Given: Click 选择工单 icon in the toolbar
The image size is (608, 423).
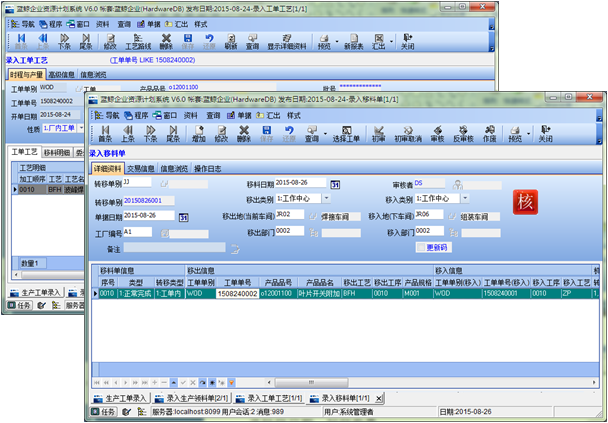Looking at the screenshot, I should pyautogui.click(x=346, y=134).
